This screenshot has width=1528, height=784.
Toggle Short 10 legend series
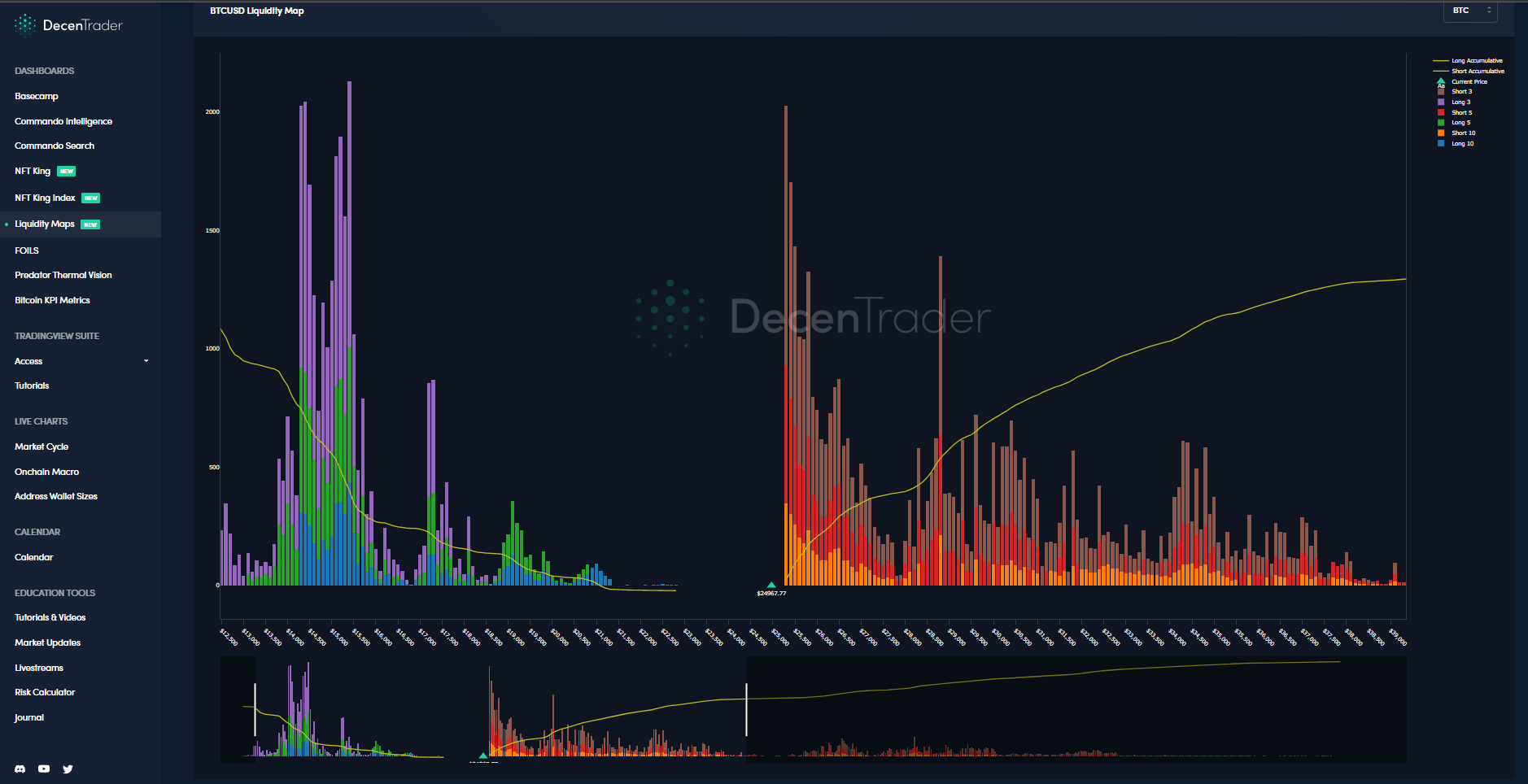[1456, 133]
